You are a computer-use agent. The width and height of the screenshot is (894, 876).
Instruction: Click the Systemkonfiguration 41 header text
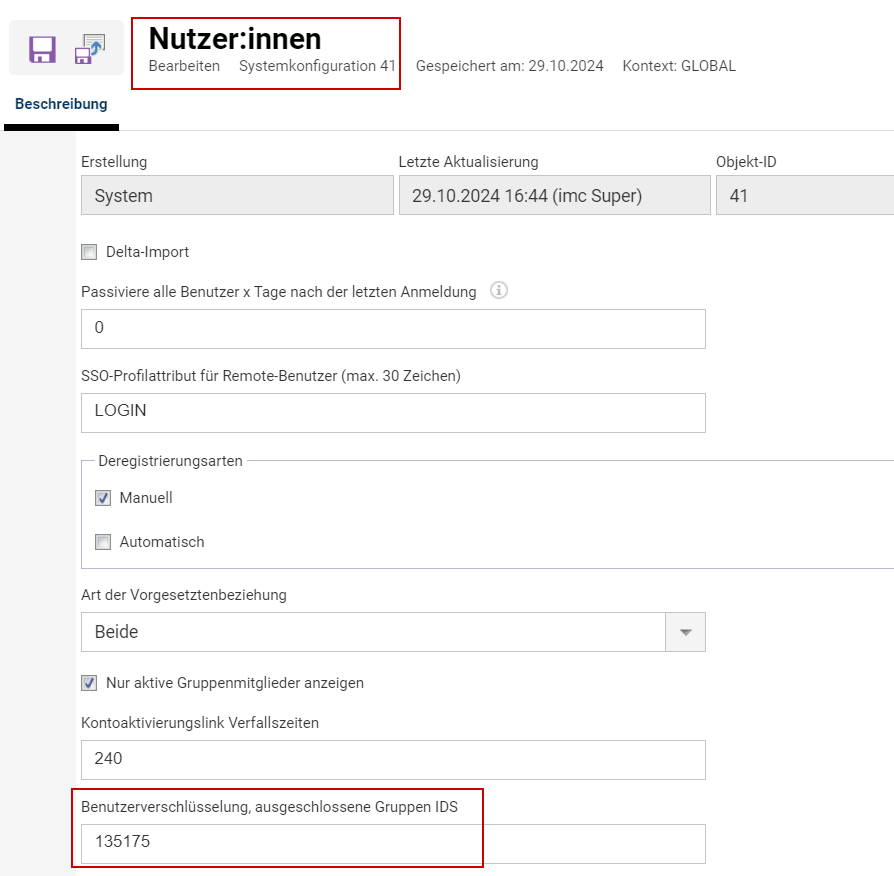(317, 66)
